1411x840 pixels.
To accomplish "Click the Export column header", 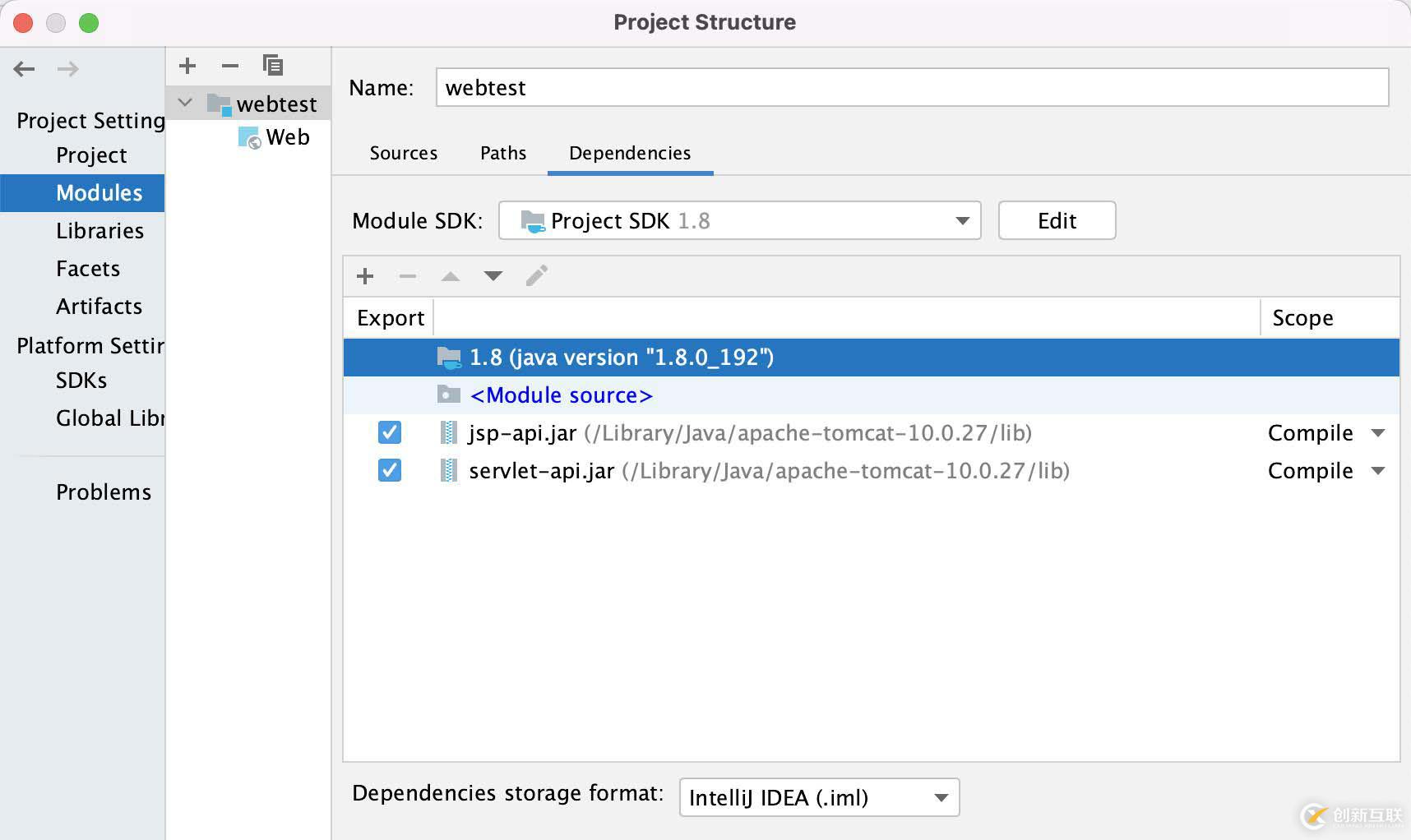I will [x=391, y=318].
